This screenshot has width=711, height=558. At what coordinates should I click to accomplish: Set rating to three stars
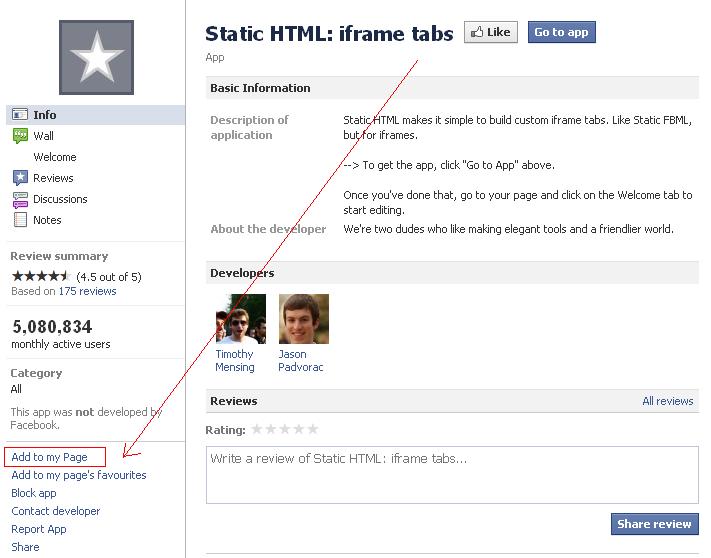click(x=285, y=429)
